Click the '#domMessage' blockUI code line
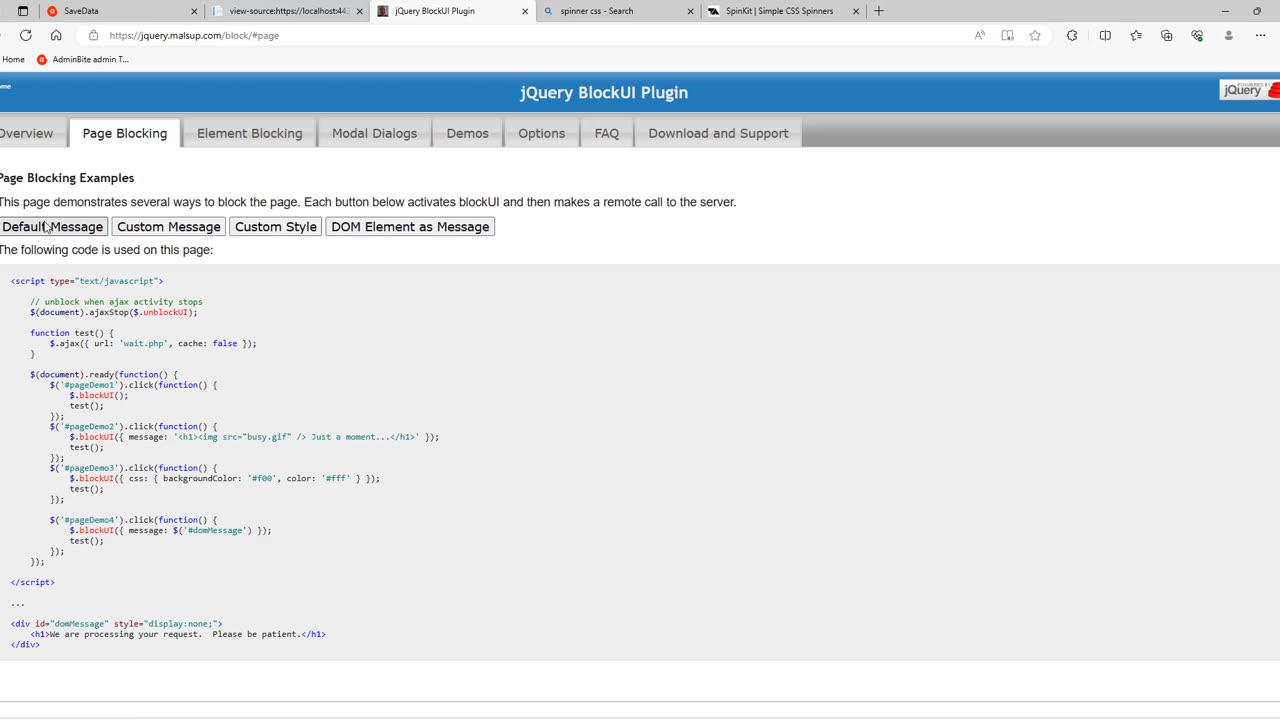 click(170, 530)
